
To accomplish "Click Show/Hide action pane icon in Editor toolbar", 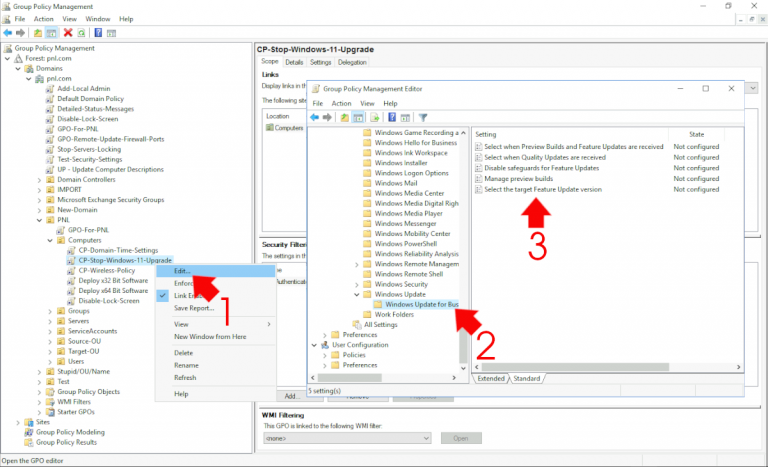I will 405,118.
